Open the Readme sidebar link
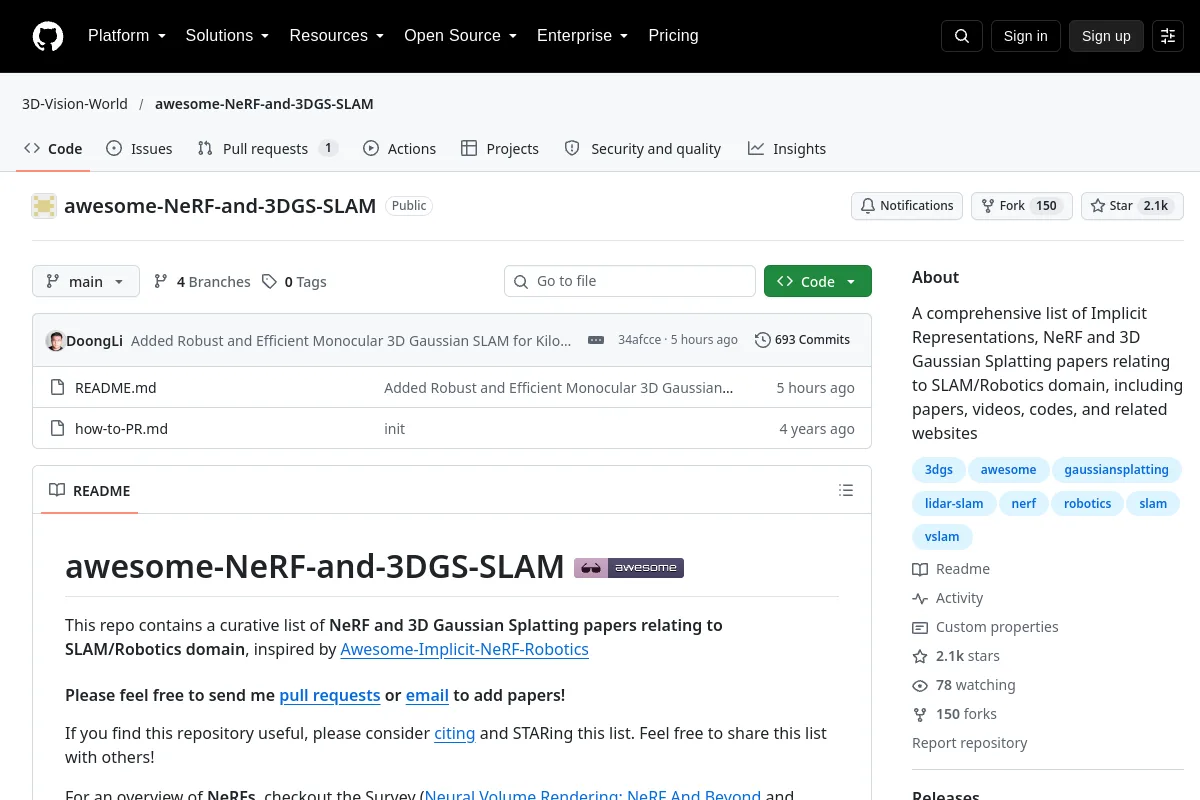 (951, 569)
